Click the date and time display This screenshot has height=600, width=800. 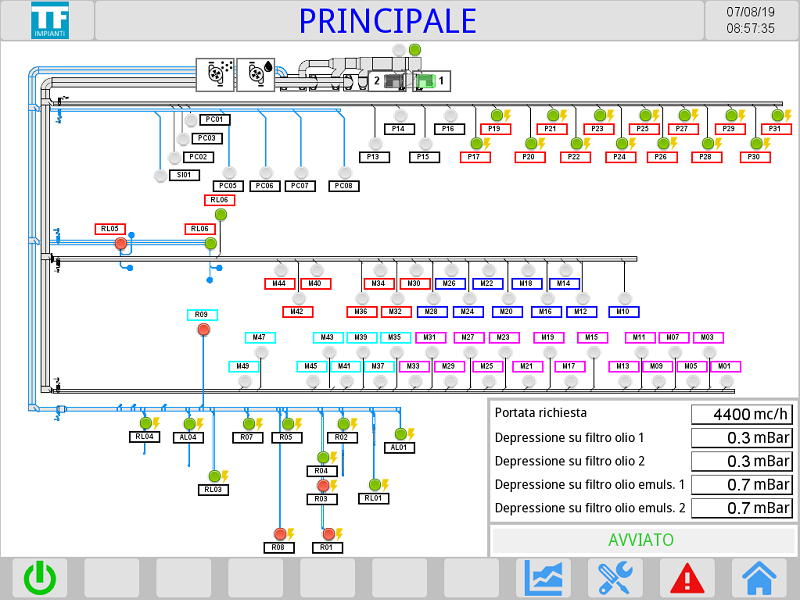(750, 20)
